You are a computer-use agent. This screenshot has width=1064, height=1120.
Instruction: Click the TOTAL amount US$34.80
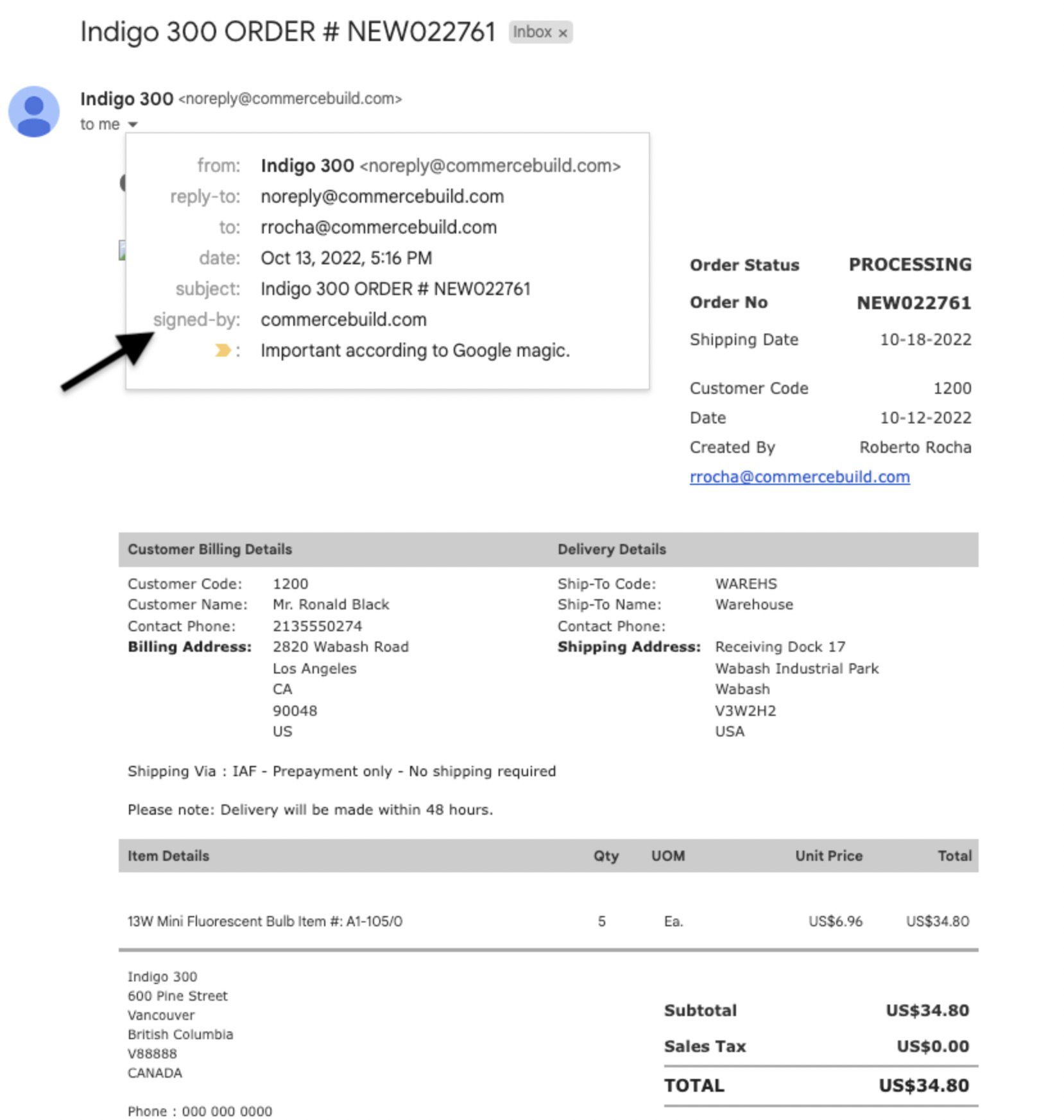tap(923, 1085)
